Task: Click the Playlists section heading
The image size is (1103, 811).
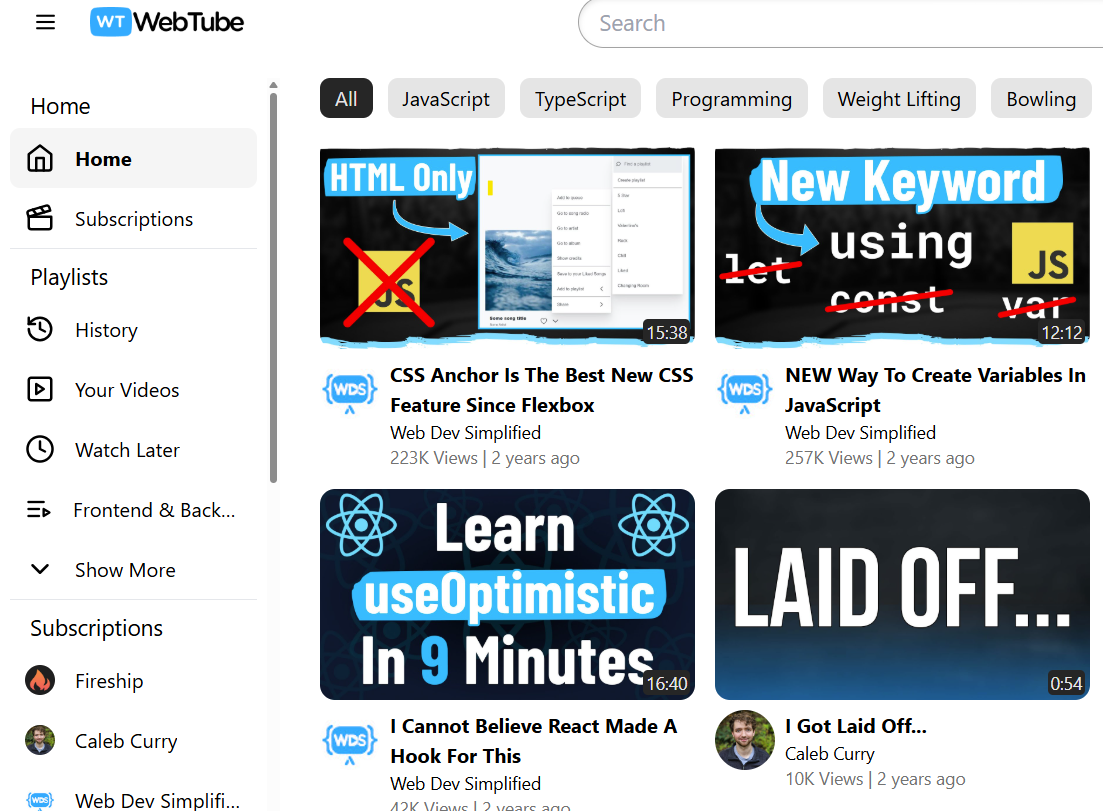Action: tap(69, 277)
